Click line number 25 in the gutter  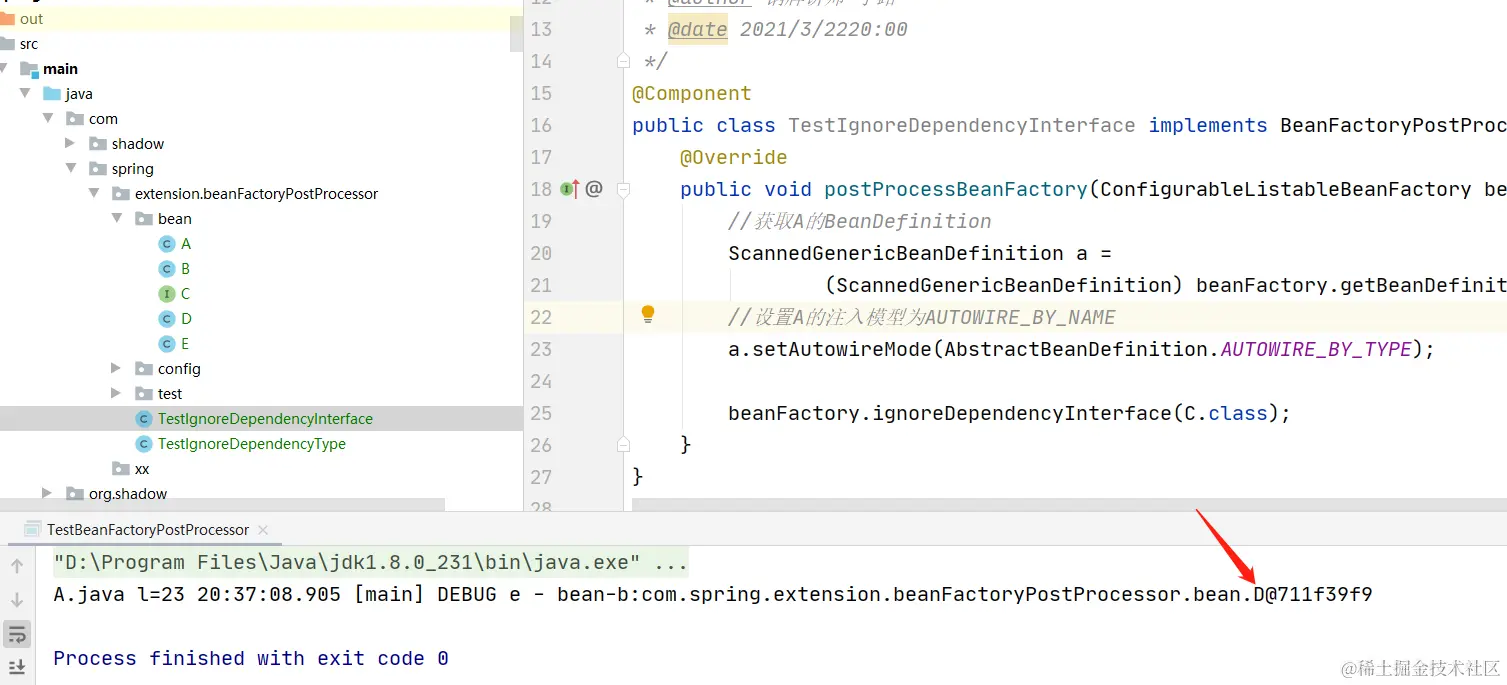click(x=541, y=413)
